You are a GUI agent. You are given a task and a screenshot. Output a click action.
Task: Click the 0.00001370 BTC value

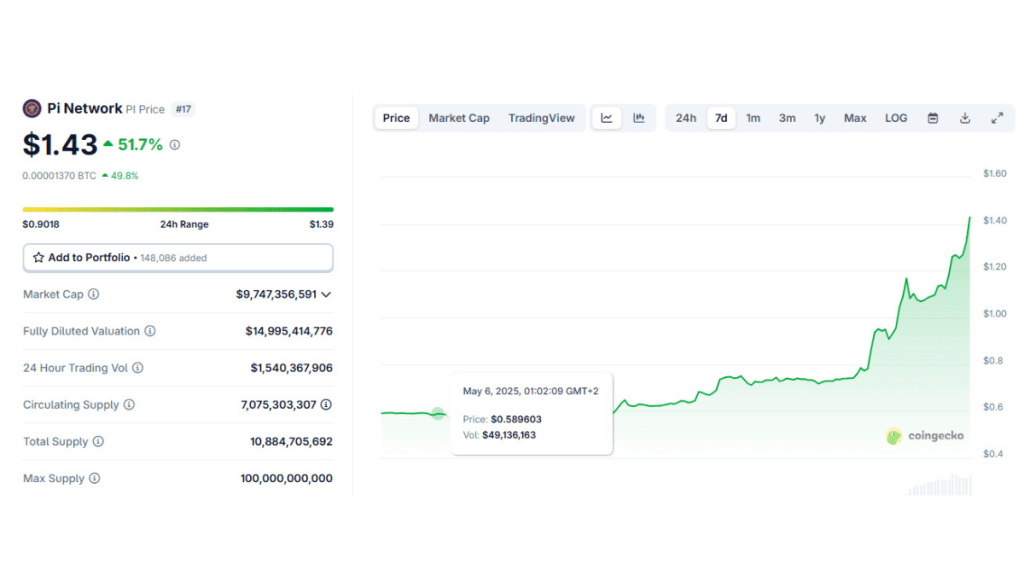(x=59, y=176)
